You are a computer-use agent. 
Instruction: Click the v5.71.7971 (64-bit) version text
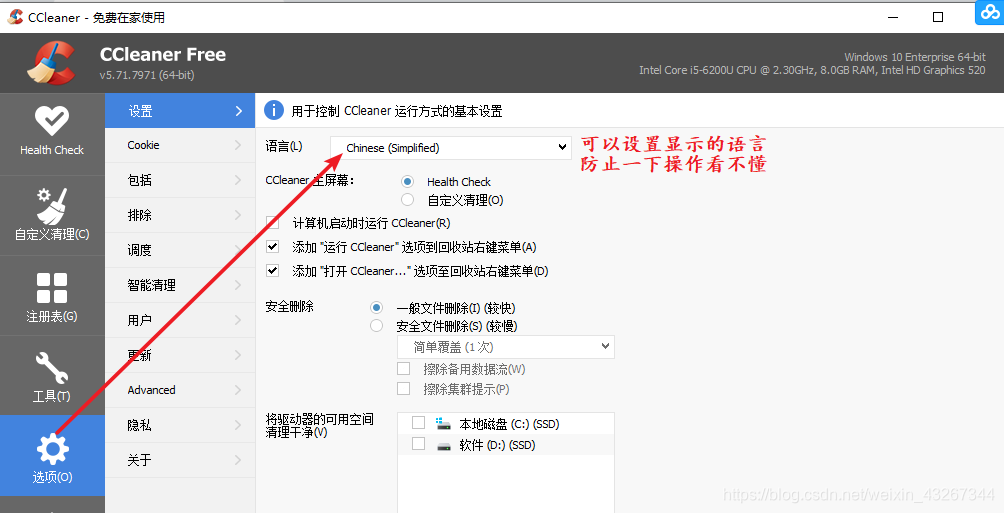(x=147, y=75)
